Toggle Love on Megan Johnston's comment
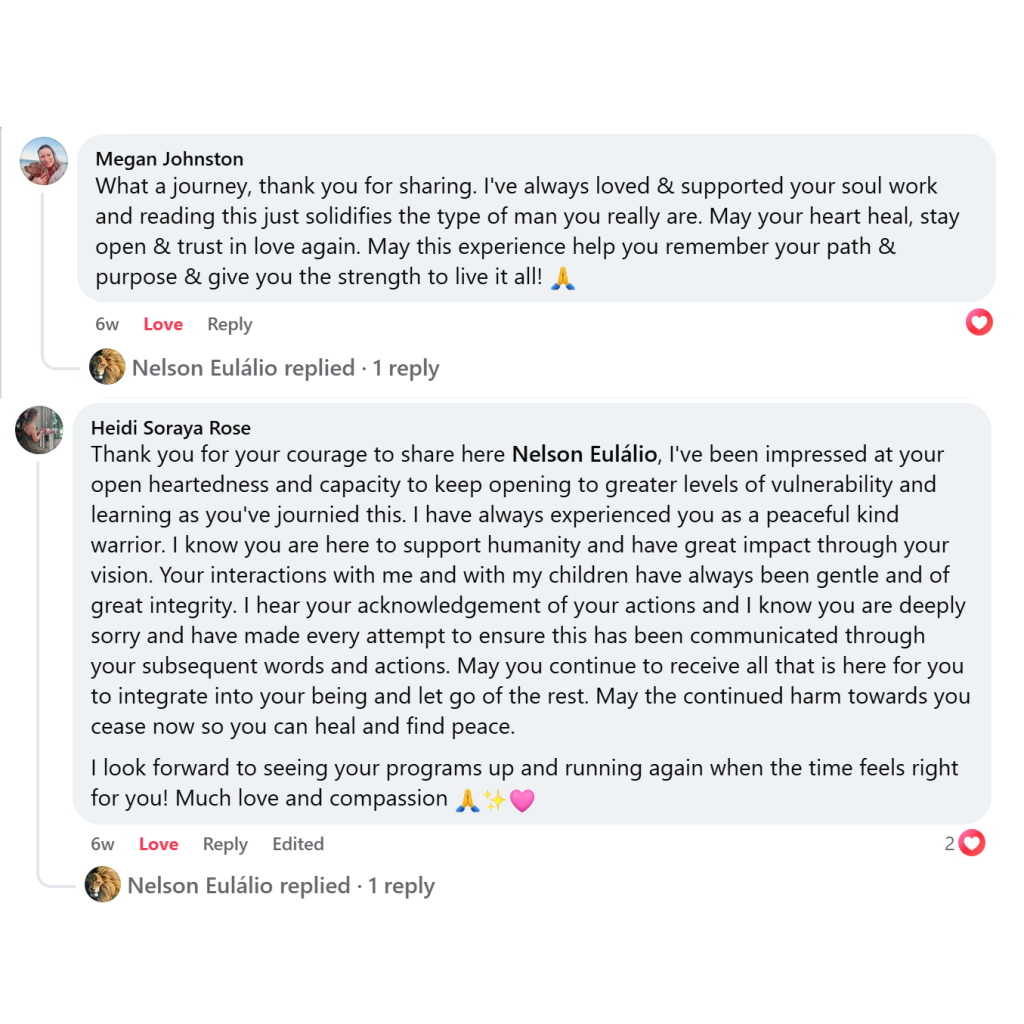1024x1024 pixels. (163, 324)
